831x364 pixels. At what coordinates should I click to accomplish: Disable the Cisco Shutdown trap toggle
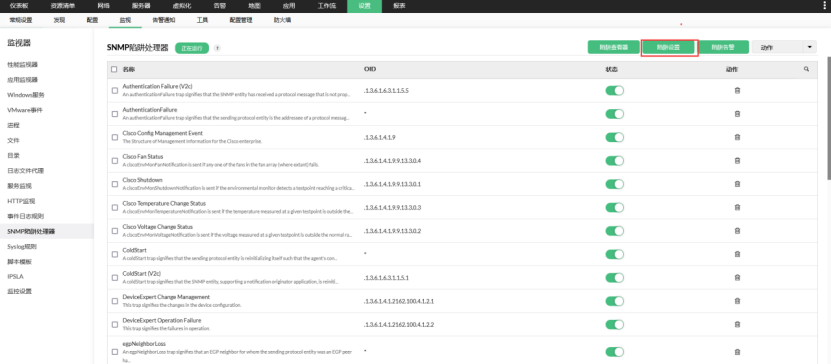tap(615, 184)
